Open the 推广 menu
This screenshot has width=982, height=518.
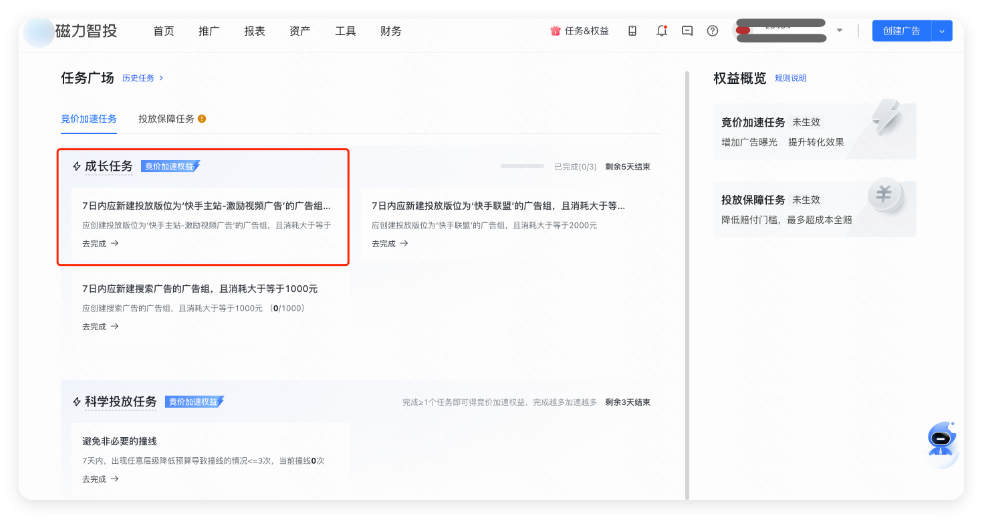(x=209, y=31)
